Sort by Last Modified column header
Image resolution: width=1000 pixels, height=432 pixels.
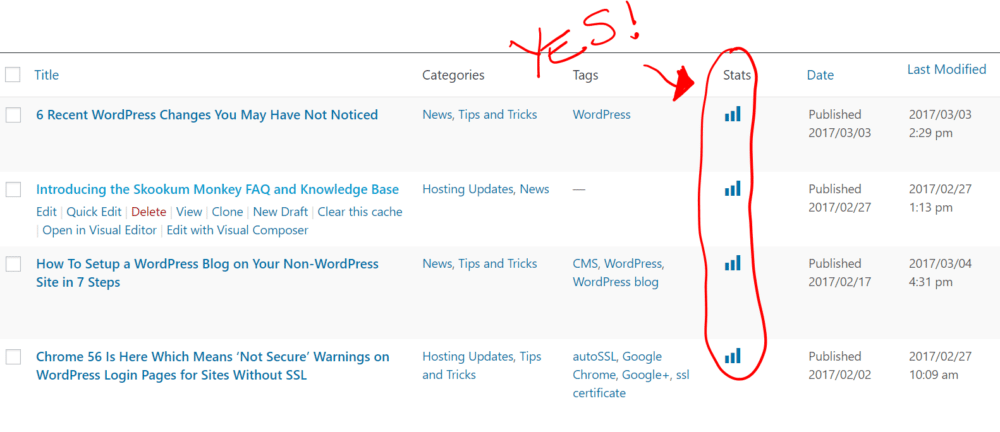click(x=947, y=69)
